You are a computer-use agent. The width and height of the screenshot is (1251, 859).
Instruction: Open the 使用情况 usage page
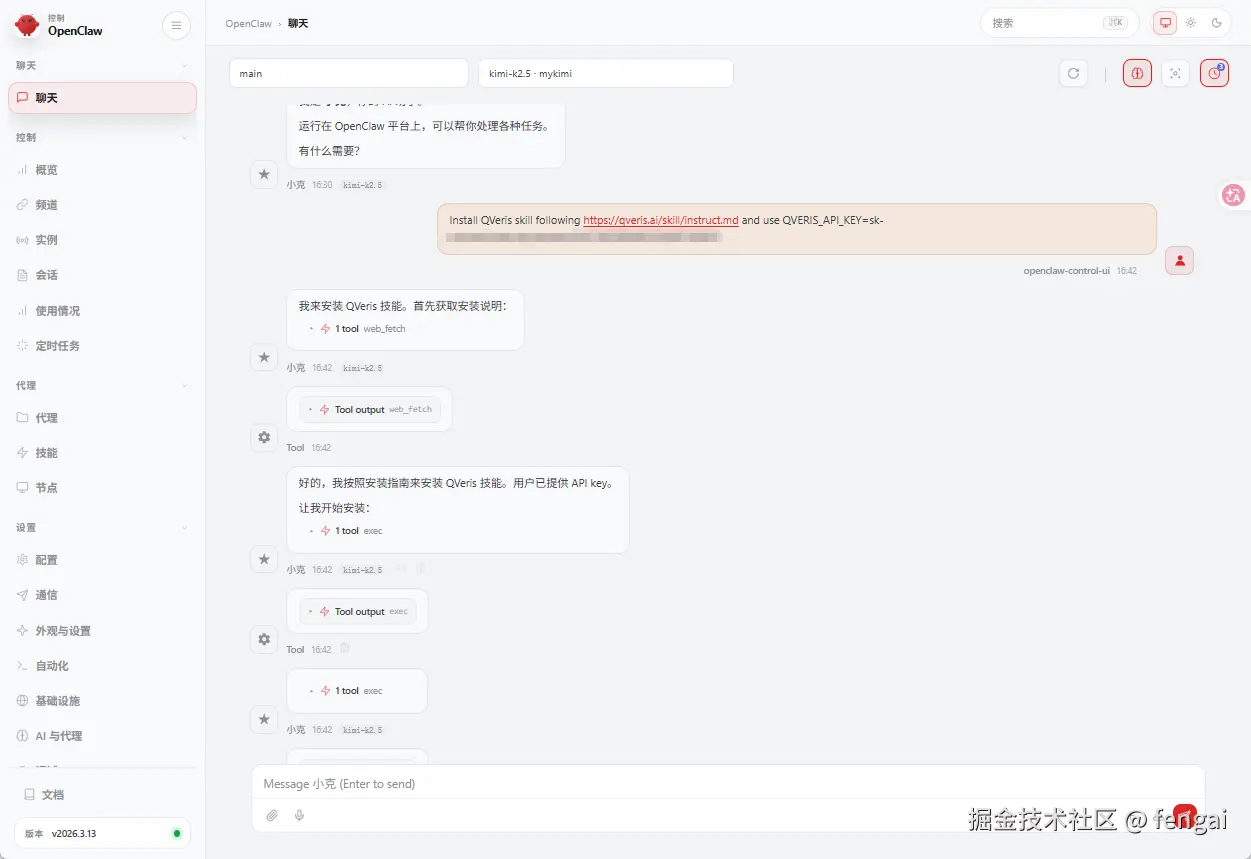pos(102,311)
